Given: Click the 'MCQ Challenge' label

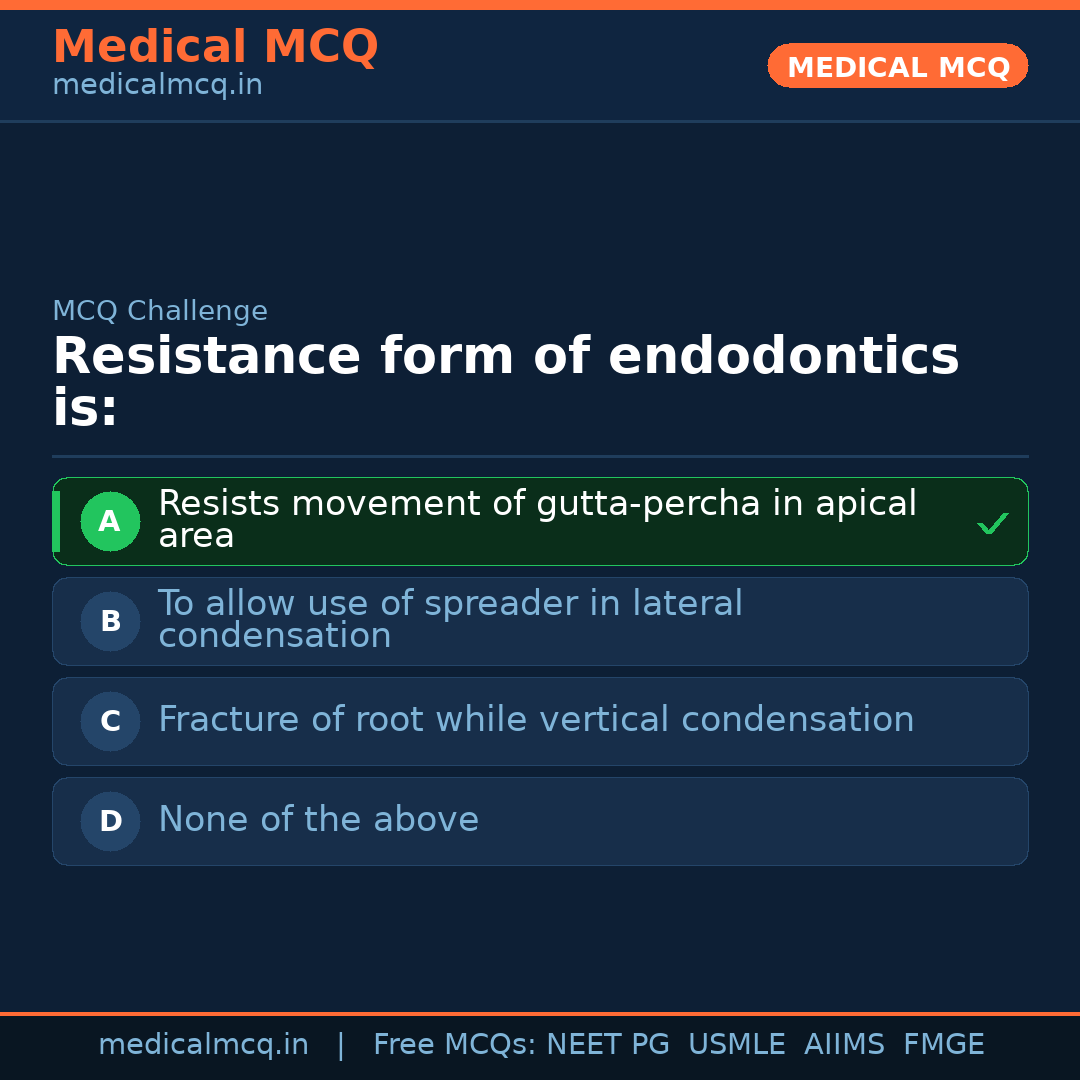Looking at the screenshot, I should [160, 312].
